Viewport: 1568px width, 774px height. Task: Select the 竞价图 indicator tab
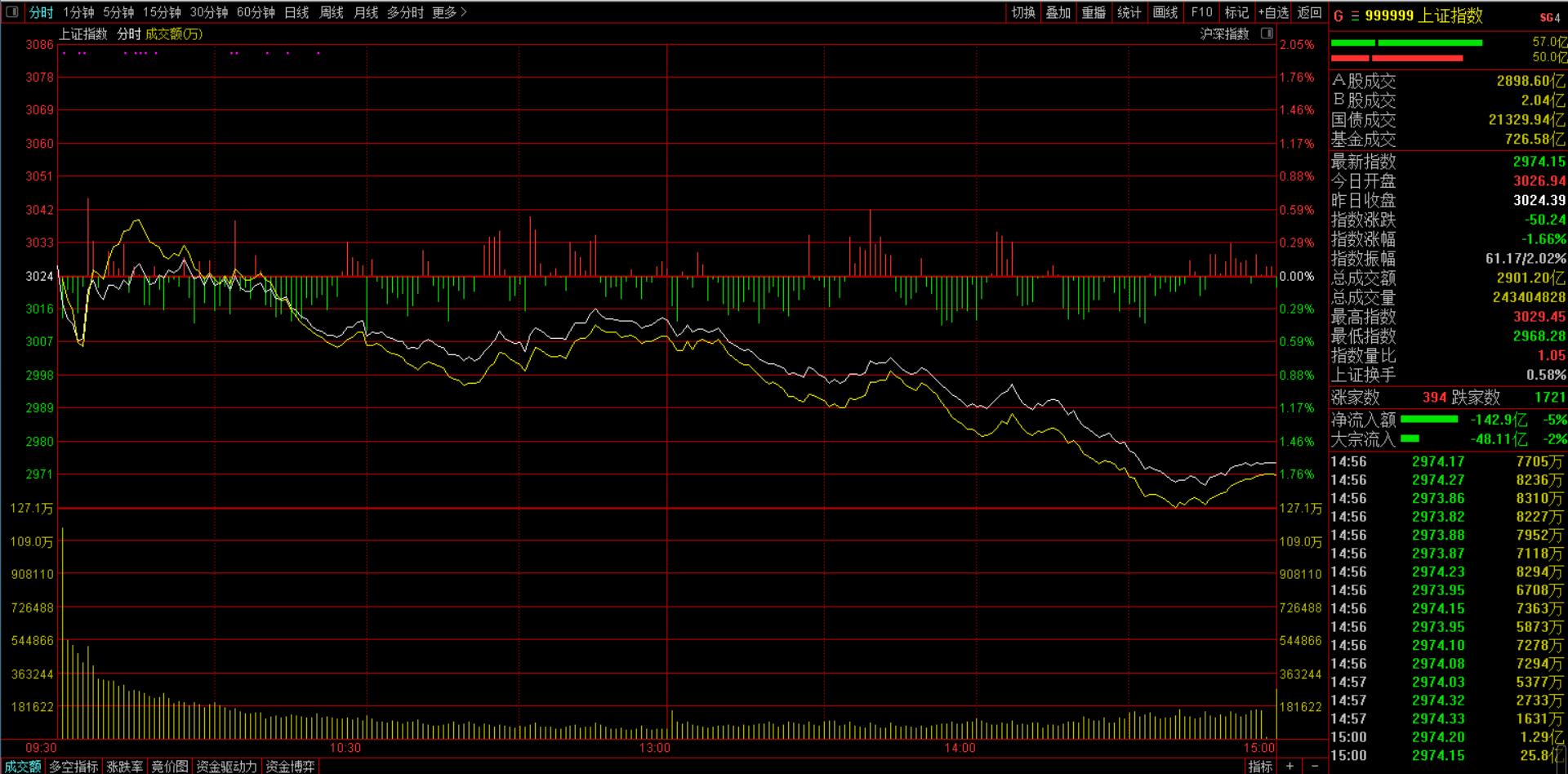point(170,767)
